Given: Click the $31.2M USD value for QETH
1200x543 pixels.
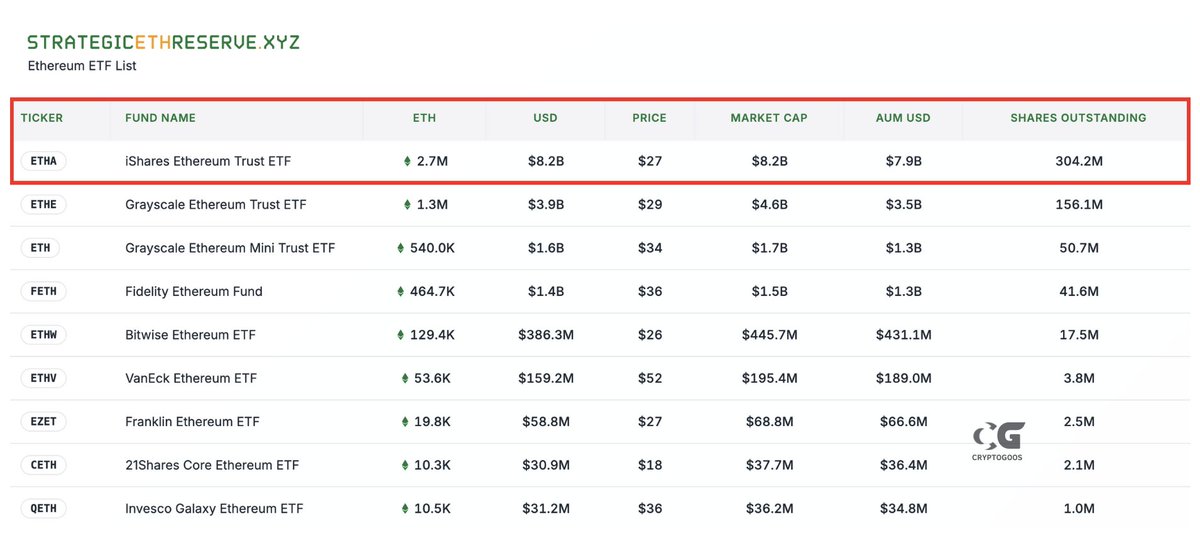Looking at the screenshot, I should [546, 508].
